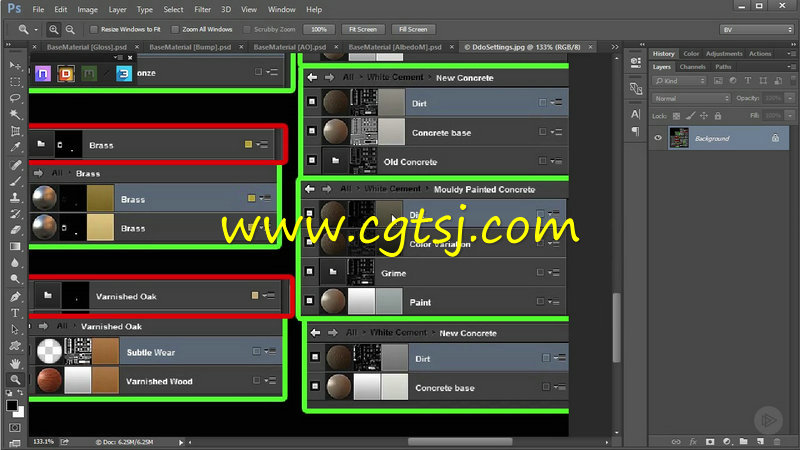Select the Brush tool
This screenshot has width=800, height=450.
15,181
